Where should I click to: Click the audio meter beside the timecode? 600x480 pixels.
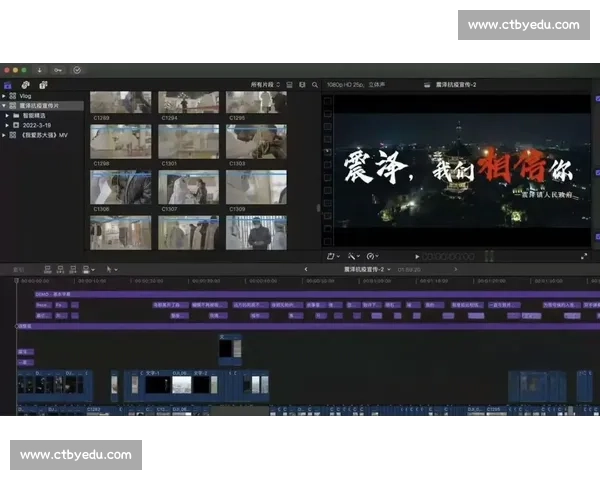[x=489, y=256]
